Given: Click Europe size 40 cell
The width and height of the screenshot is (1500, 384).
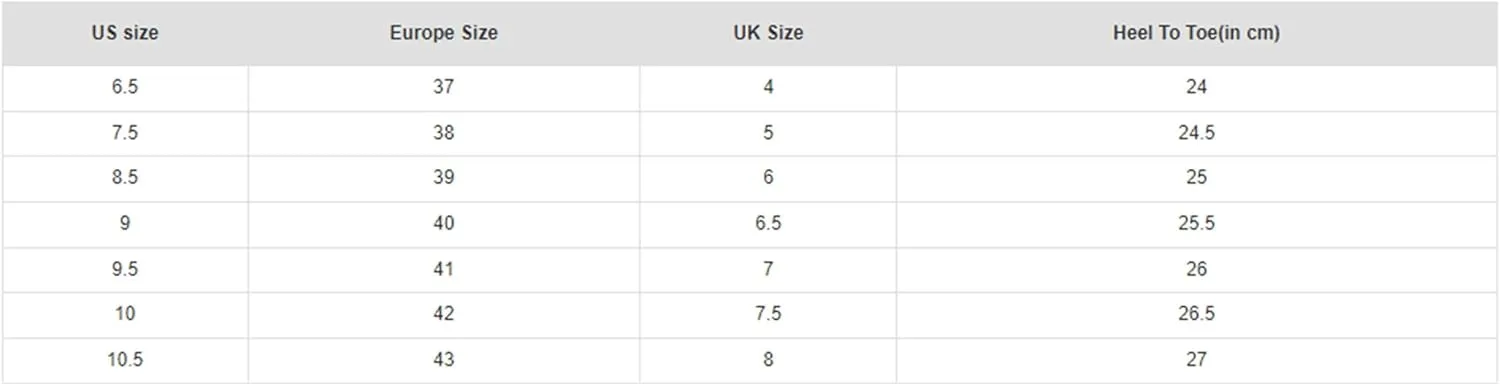Looking at the screenshot, I should [444, 224].
